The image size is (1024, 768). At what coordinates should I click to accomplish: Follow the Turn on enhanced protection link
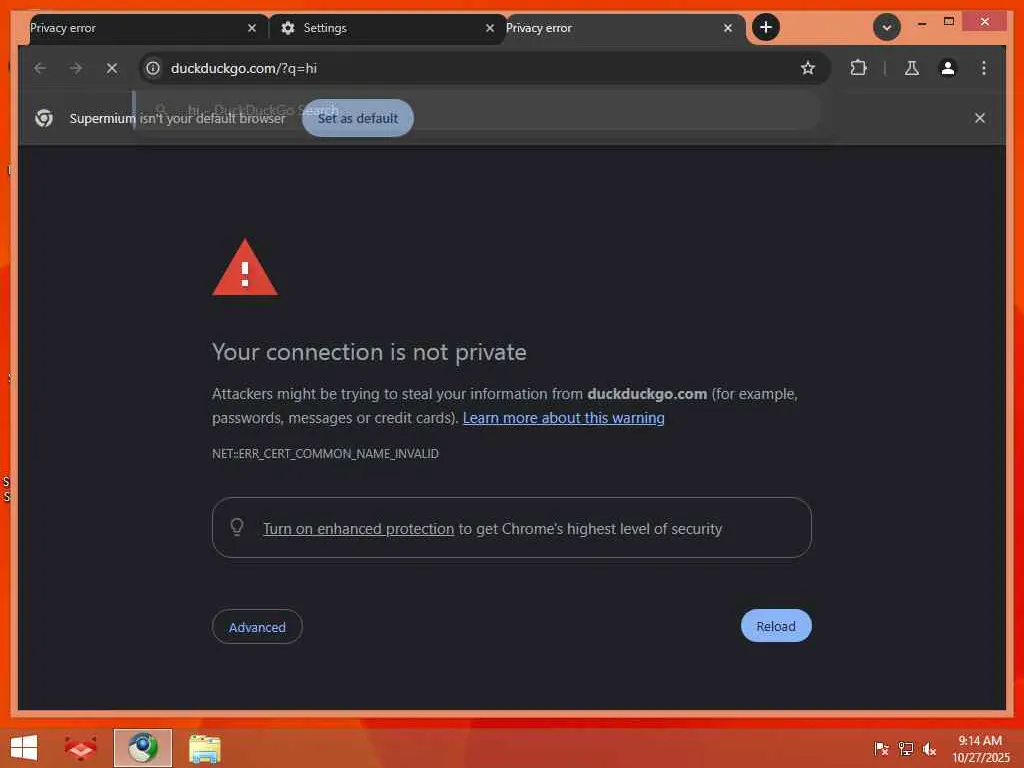359,528
